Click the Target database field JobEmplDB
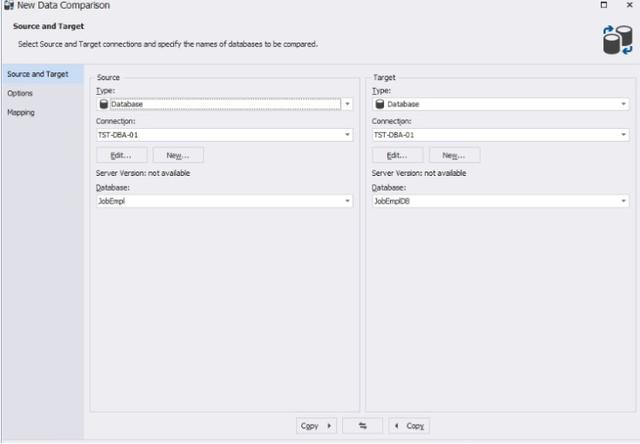640x444 pixels. pos(500,201)
